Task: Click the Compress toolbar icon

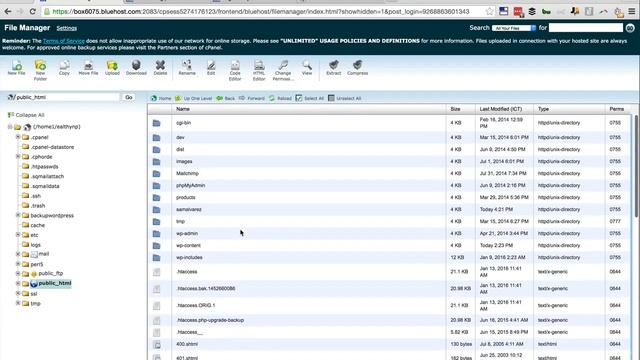Action: point(358,68)
